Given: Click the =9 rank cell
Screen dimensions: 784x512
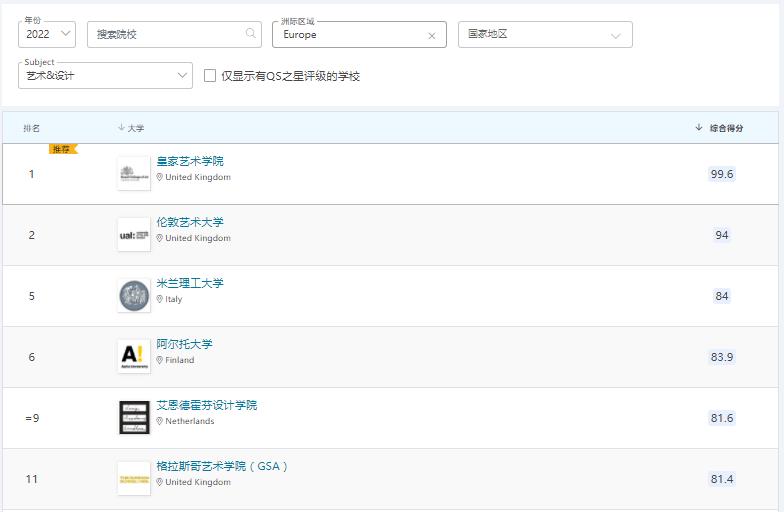Looking at the screenshot, I should [32, 418].
